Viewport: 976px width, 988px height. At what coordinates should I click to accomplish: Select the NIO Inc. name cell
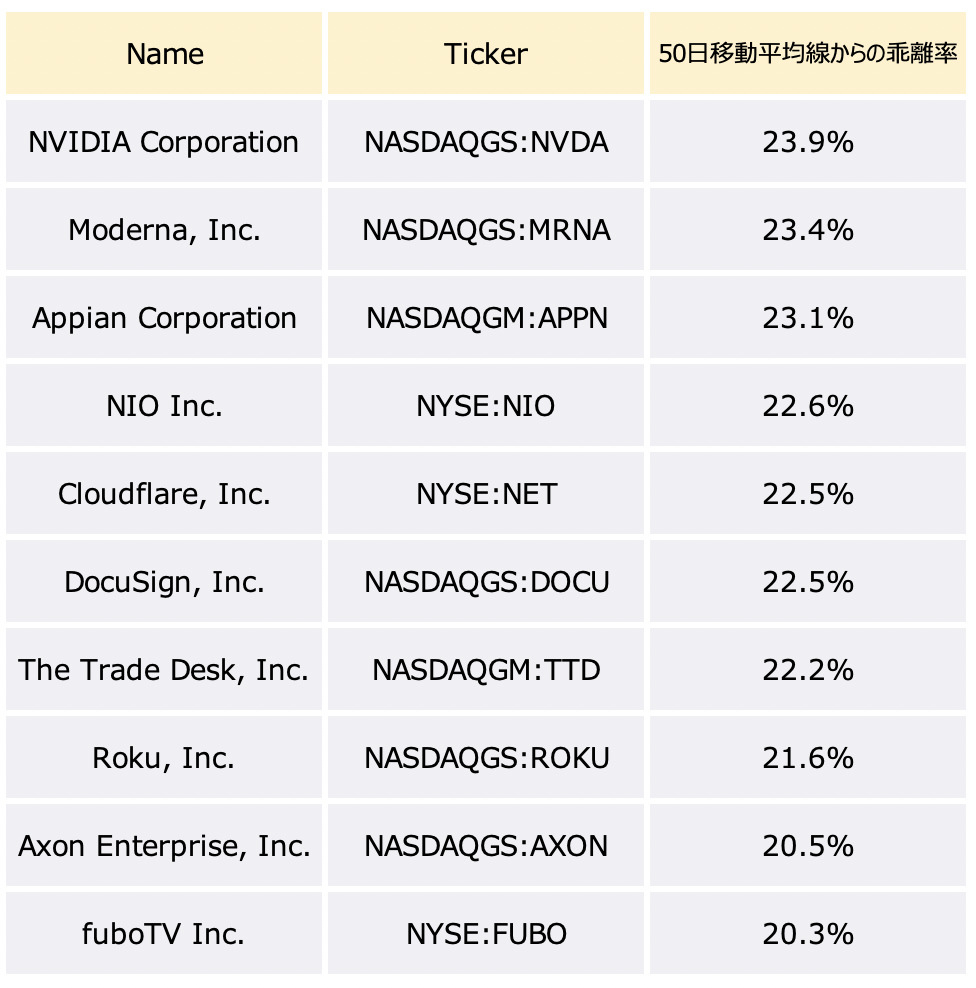[164, 405]
